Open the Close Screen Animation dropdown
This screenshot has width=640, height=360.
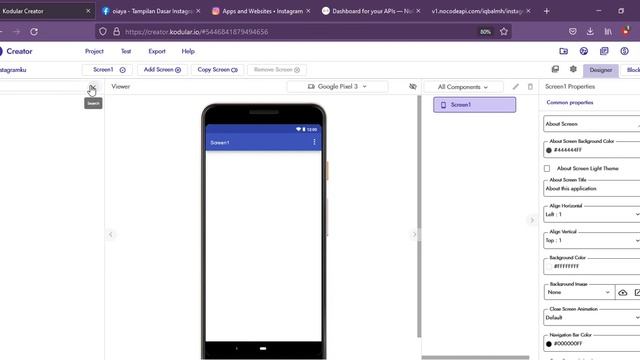(591, 318)
